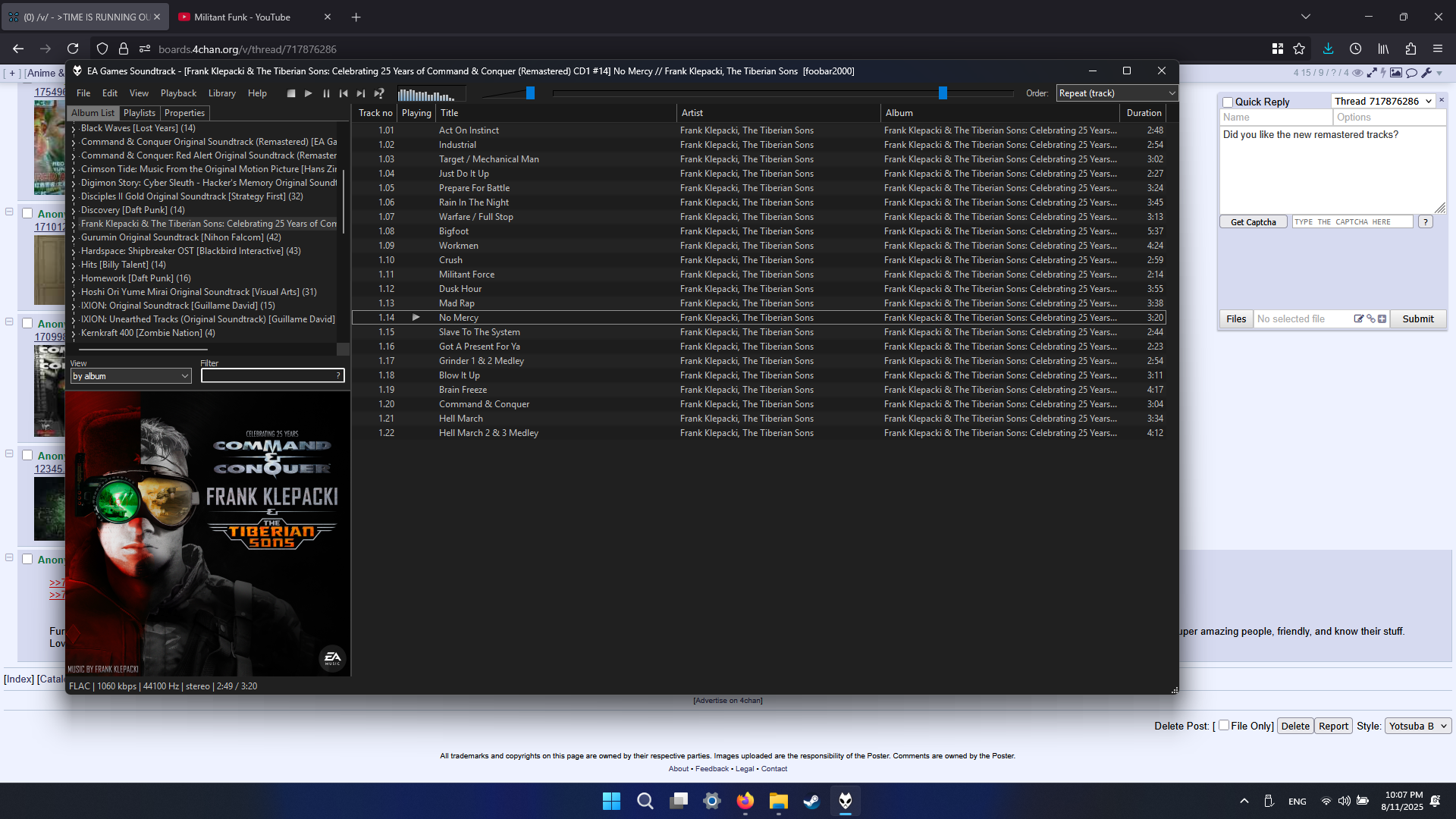
Task: Open the foobar2000 Playback menu
Action: pos(178,93)
